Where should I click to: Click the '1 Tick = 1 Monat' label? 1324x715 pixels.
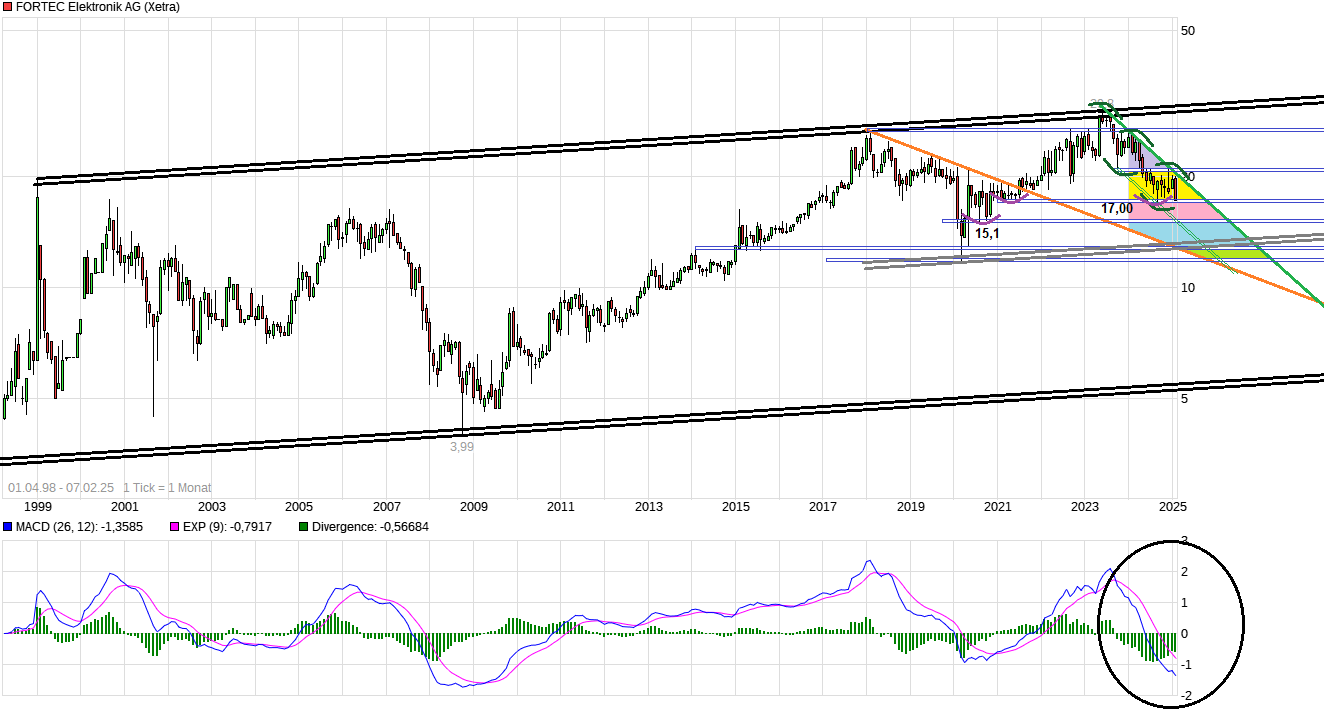167,487
